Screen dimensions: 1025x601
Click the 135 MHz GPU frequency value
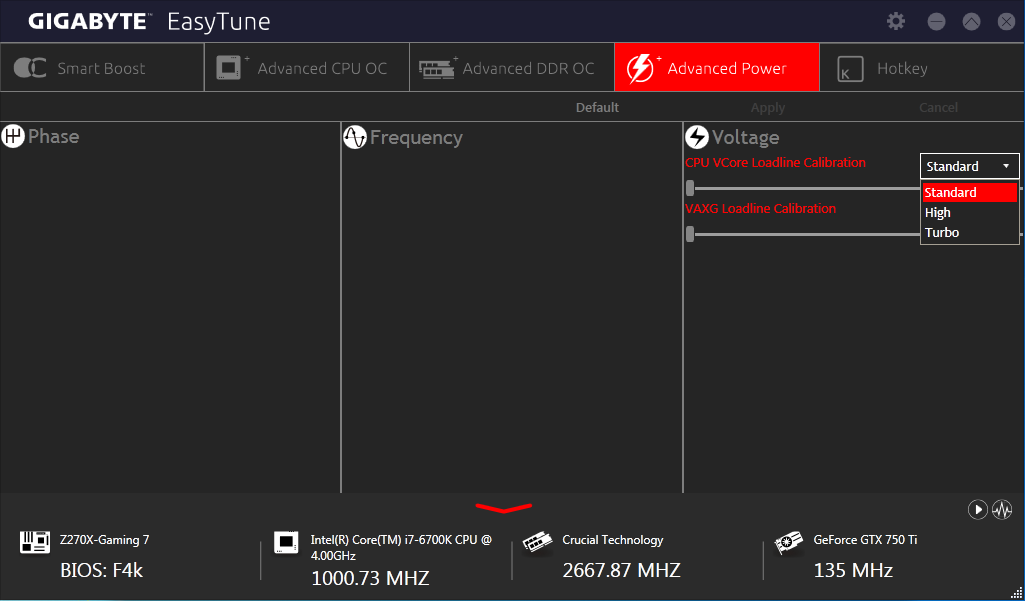coord(853,570)
